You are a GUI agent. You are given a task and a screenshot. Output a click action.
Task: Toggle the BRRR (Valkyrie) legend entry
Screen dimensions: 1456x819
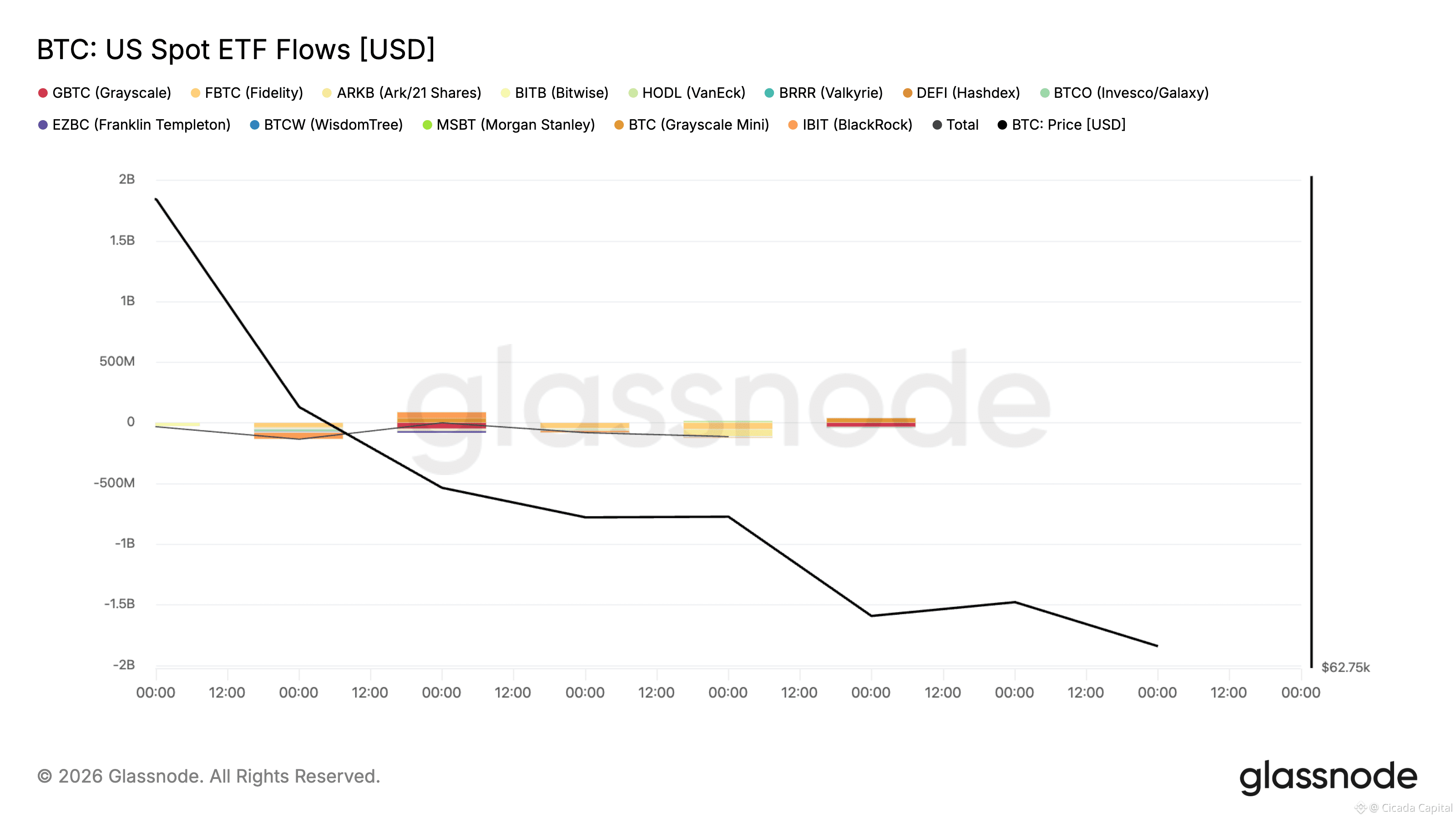(824, 93)
